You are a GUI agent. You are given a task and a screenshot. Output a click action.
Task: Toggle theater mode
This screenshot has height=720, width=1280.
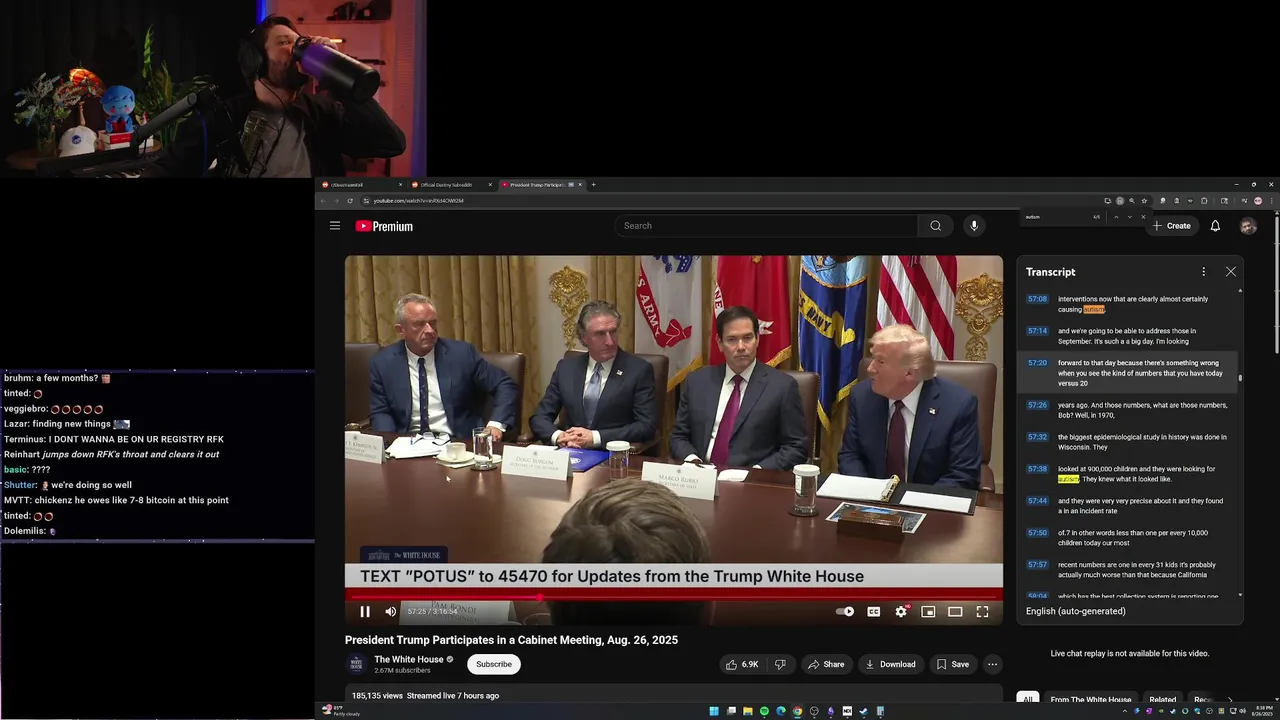click(x=955, y=612)
